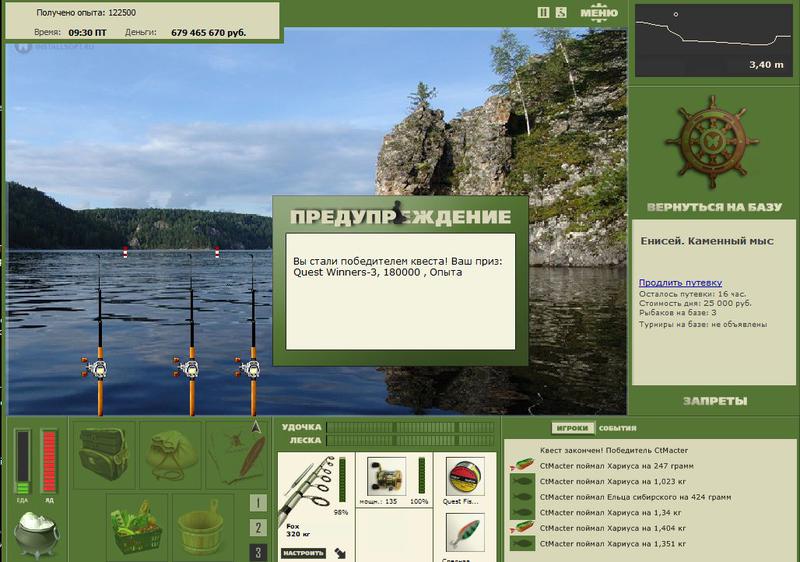The height and width of the screenshot is (562, 800).
Task: Click the Рыбаков на базе: 3 text
Action: pos(678,313)
